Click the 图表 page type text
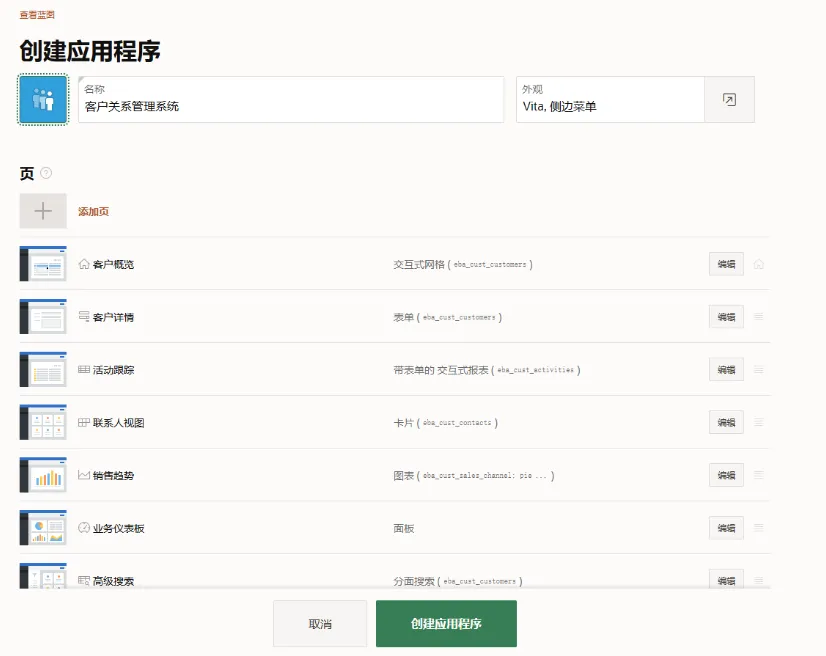Viewport: 826px width, 656px height. [404, 475]
